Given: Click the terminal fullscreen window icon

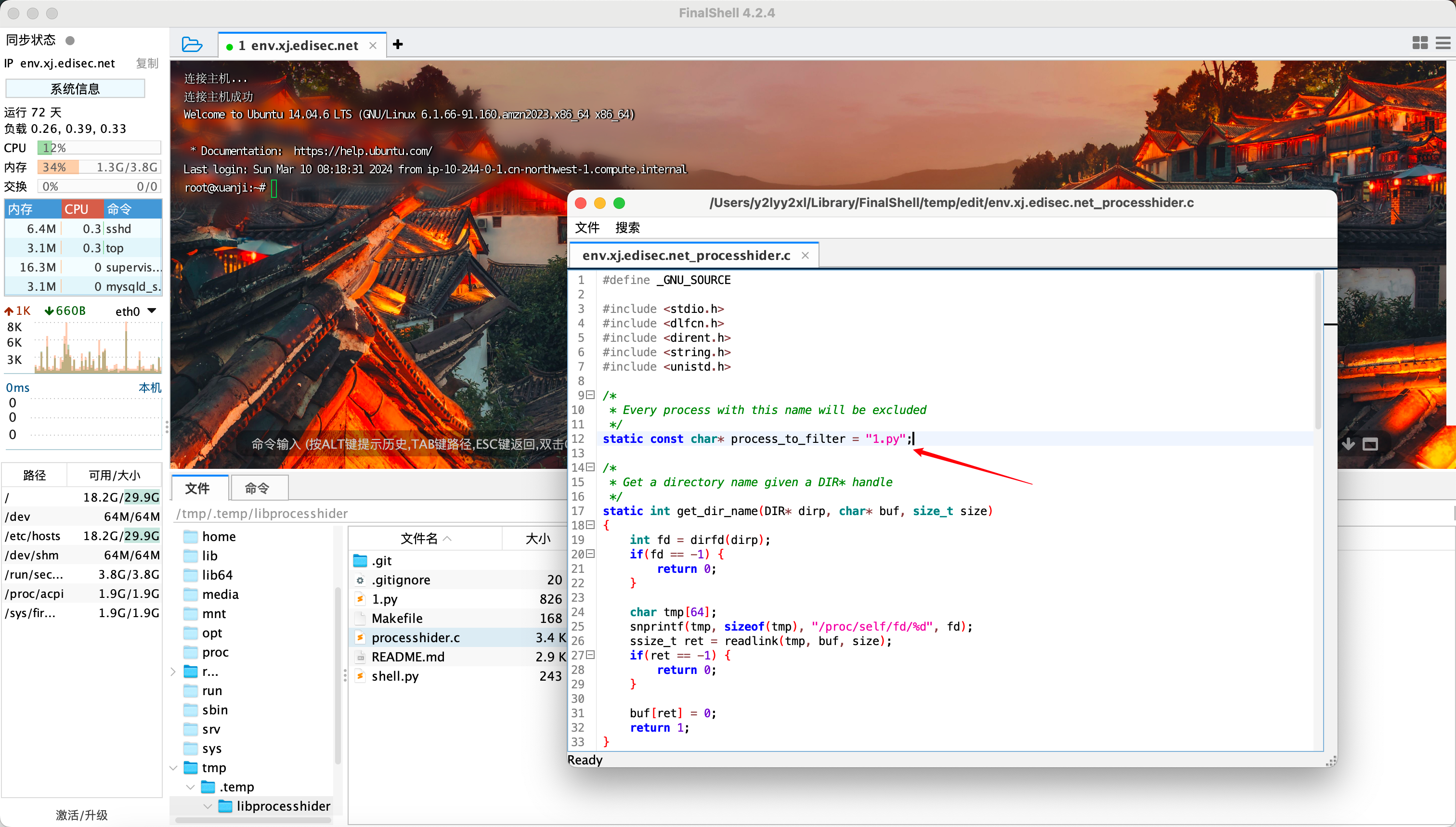Looking at the screenshot, I should click(x=1370, y=444).
